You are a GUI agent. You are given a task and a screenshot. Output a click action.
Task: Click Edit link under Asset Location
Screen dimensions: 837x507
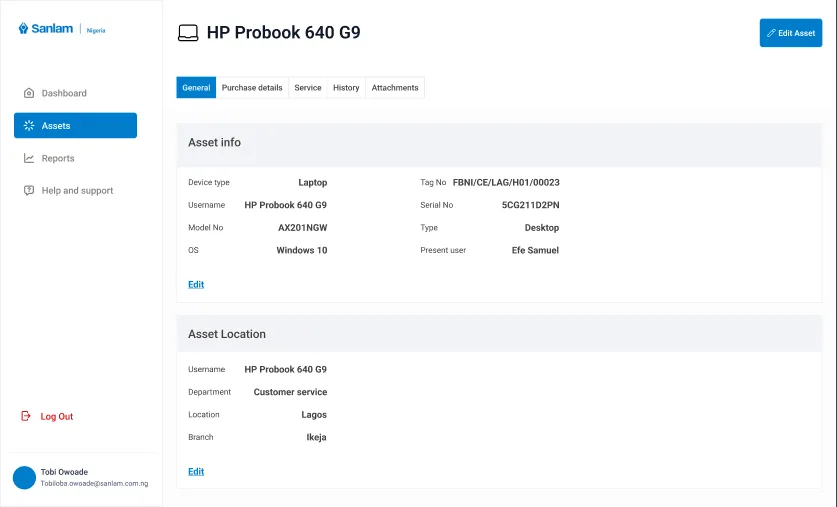click(x=196, y=471)
